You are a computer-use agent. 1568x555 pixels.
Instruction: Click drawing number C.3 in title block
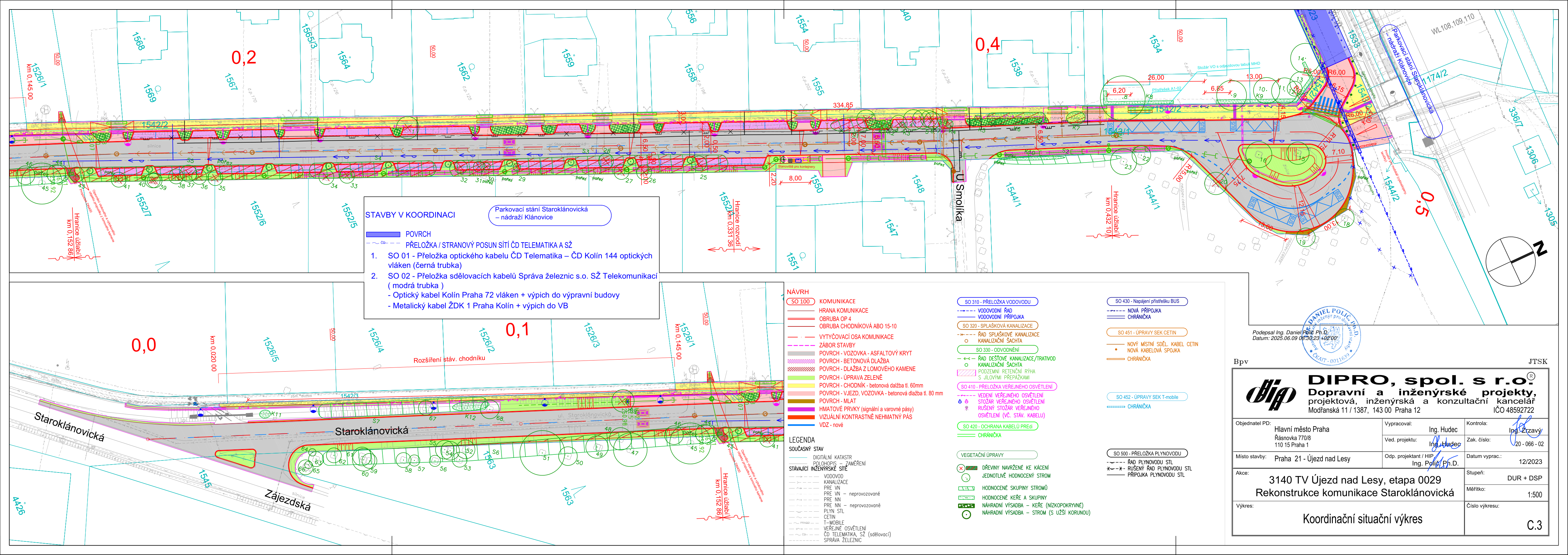(x=1534, y=525)
